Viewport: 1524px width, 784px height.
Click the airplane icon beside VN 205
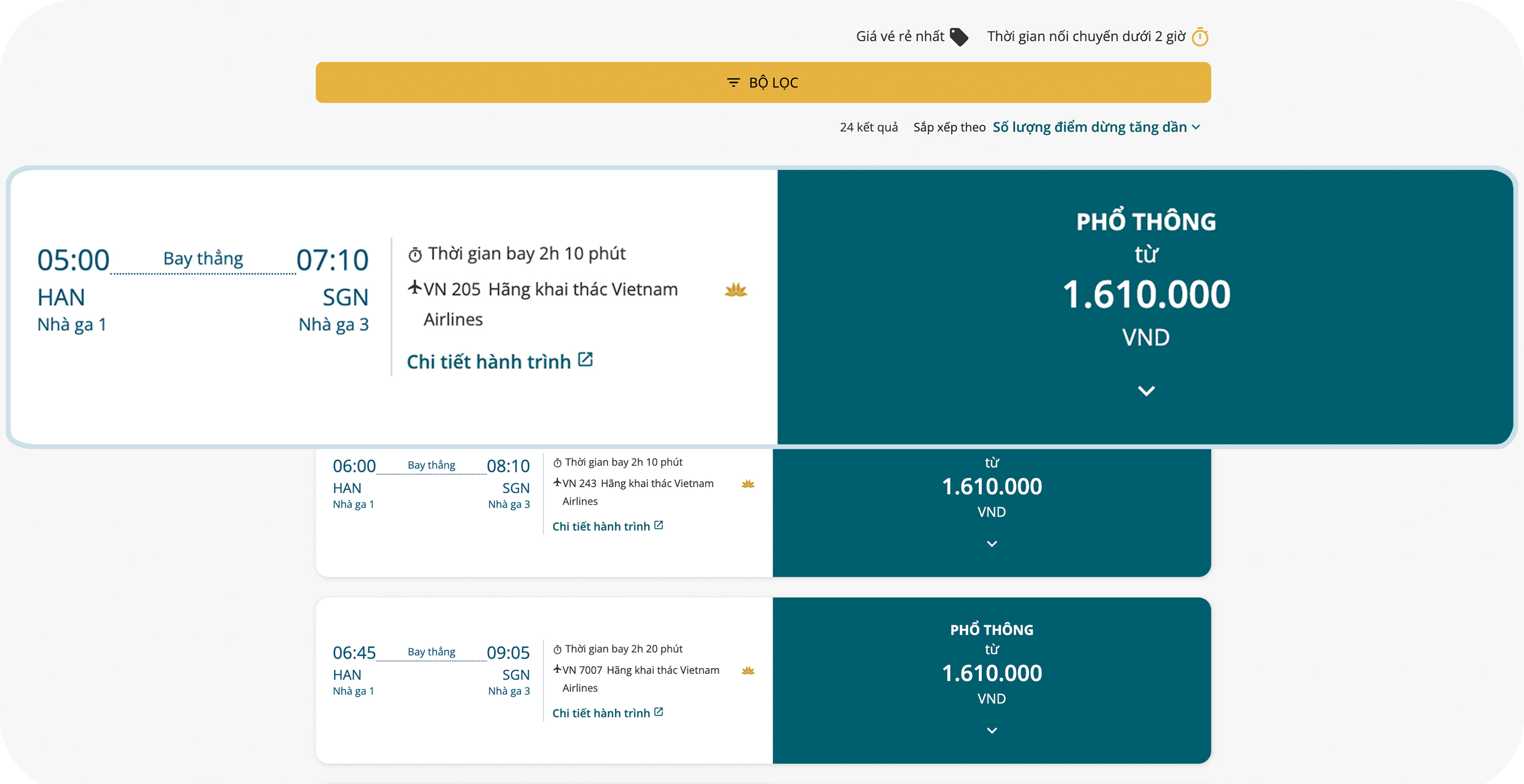tap(415, 288)
